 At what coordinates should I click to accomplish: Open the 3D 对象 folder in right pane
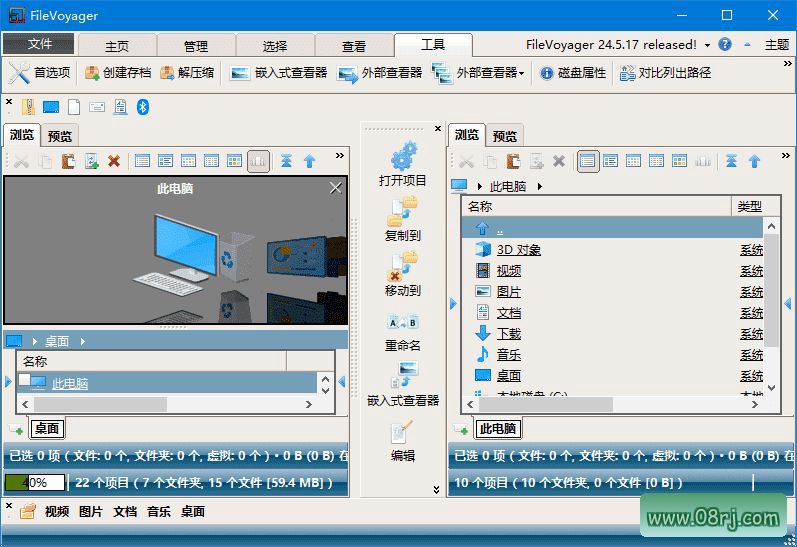click(518, 250)
